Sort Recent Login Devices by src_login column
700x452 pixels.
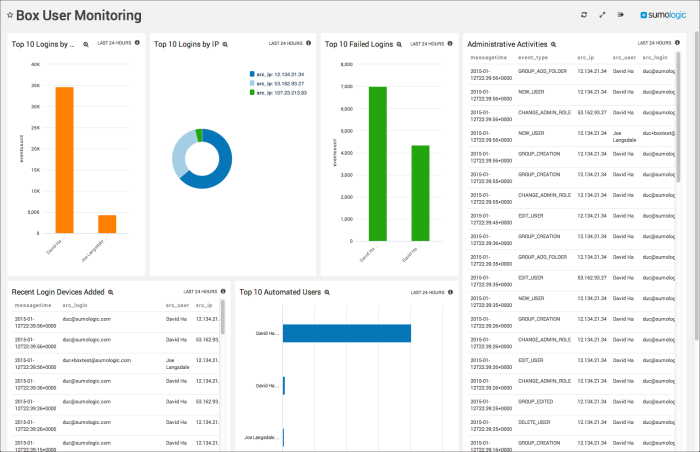(x=76, y=305)
